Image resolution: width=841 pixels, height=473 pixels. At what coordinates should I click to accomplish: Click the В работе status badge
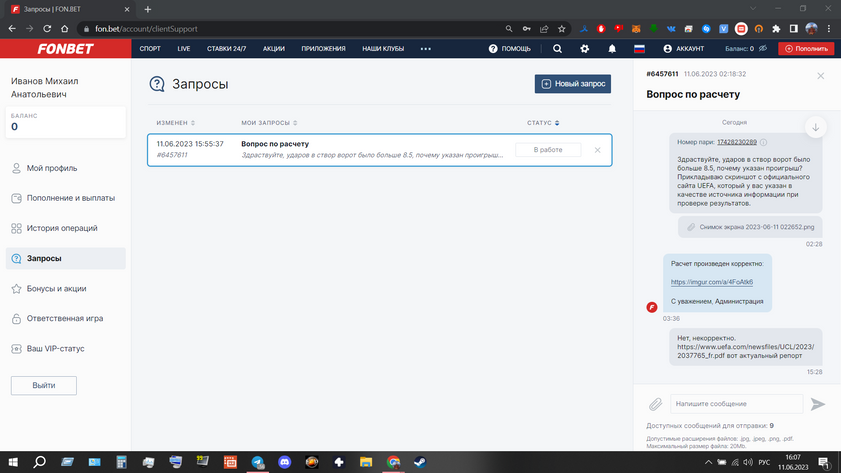[548, 150]
